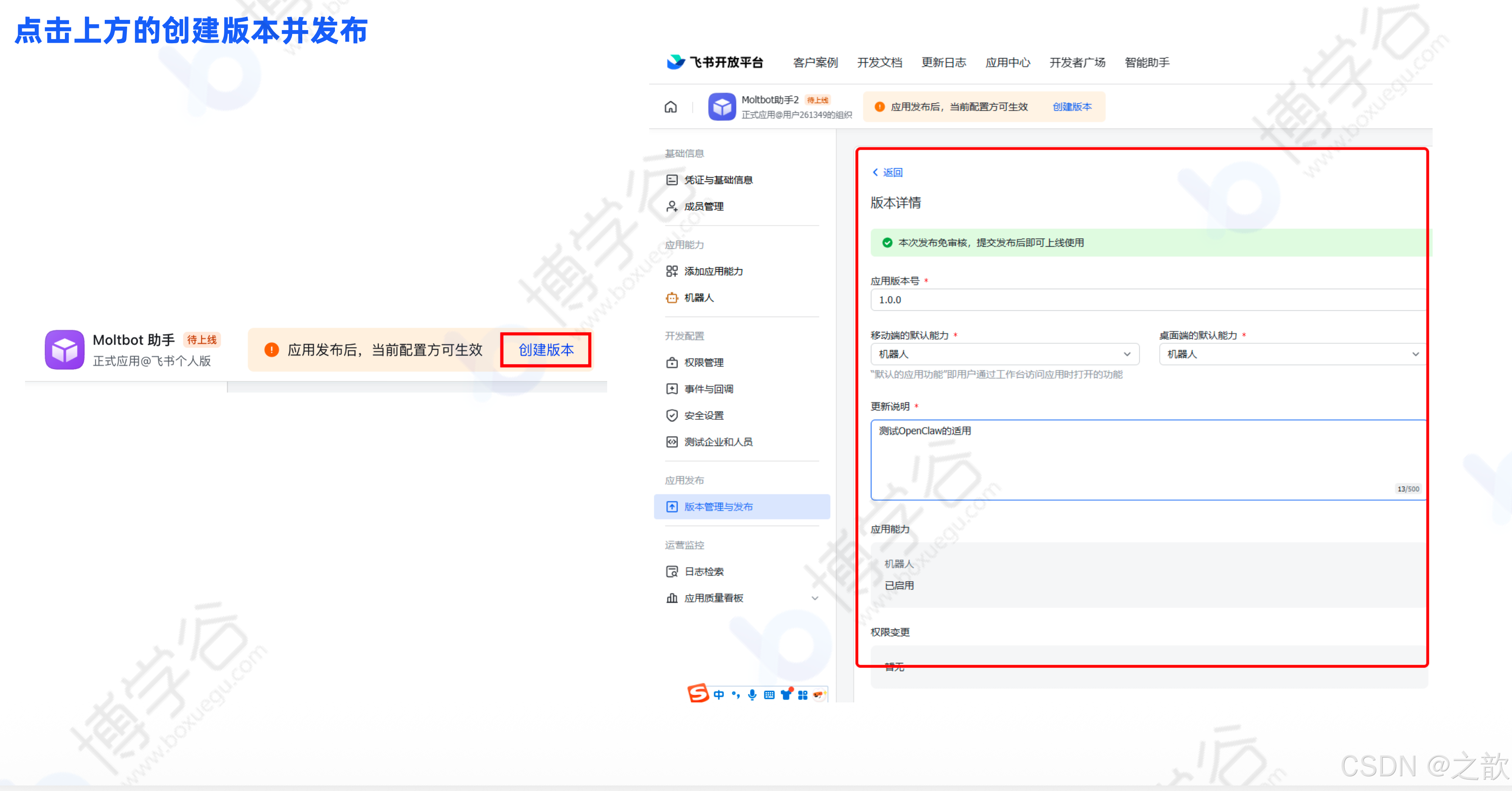This screenshot has height=791, width=1512.
Task: Toggle Chinese input mode 中 icon
Action: point(718,695)
